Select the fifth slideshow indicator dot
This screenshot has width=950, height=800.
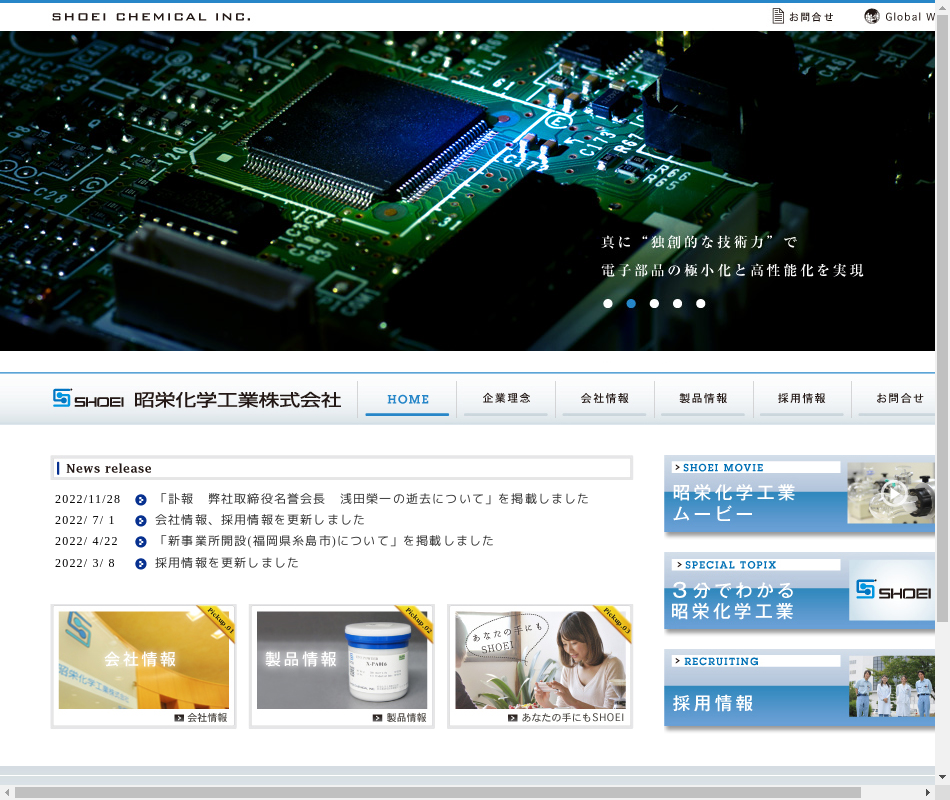(701, 303)
